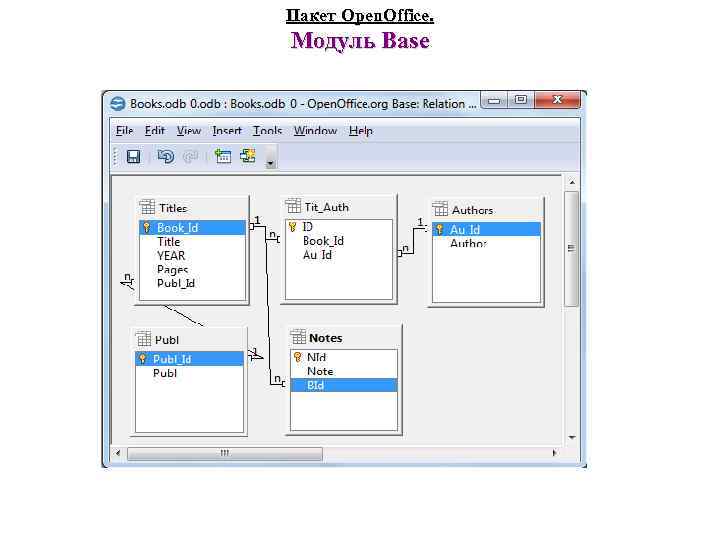Image resolution: width=720 pixels, height=540 pixels.
Task: Click the horizontal scrollbar right arrow
Action: point(554,453)
